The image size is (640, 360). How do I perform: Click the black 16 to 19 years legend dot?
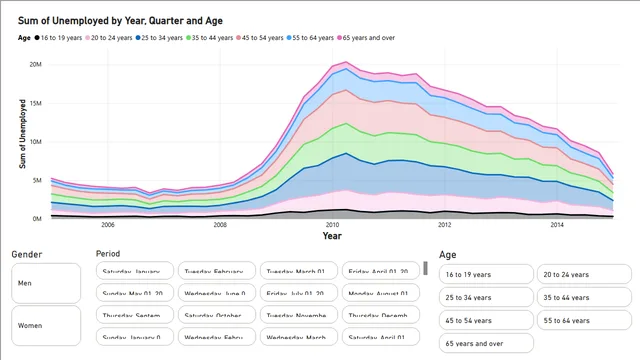(x=37, y=38)
